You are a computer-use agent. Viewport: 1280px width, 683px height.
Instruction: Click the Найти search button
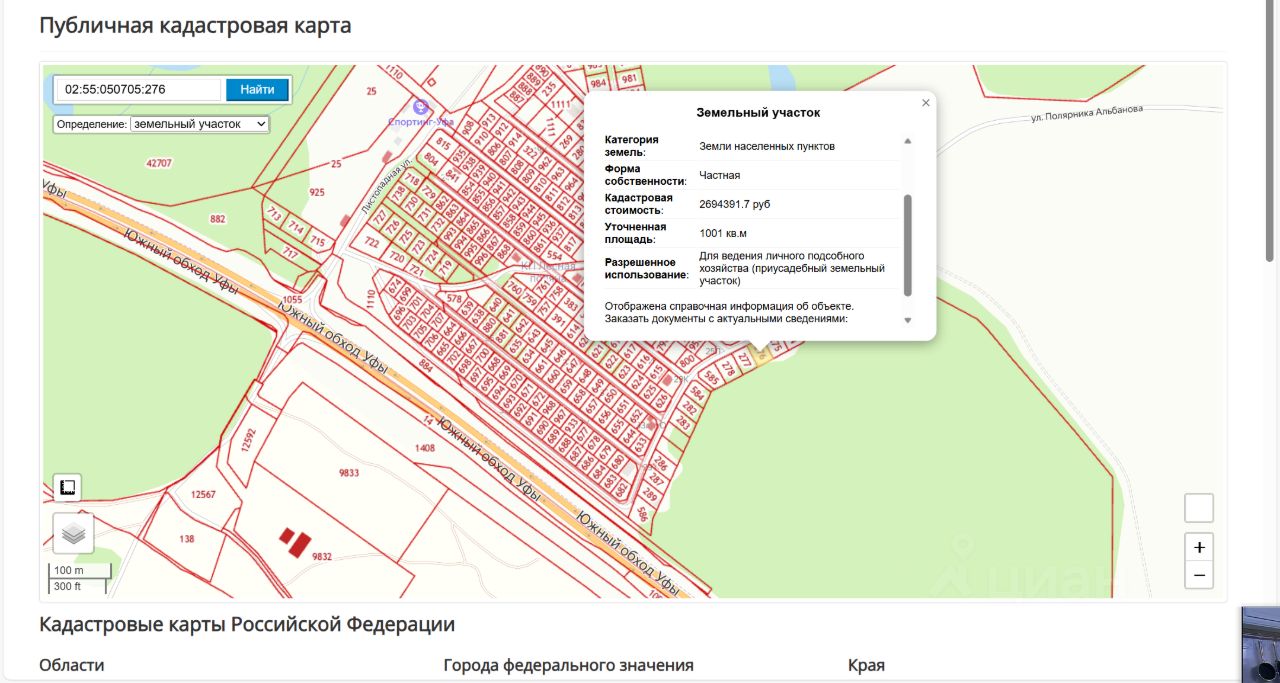257,89
